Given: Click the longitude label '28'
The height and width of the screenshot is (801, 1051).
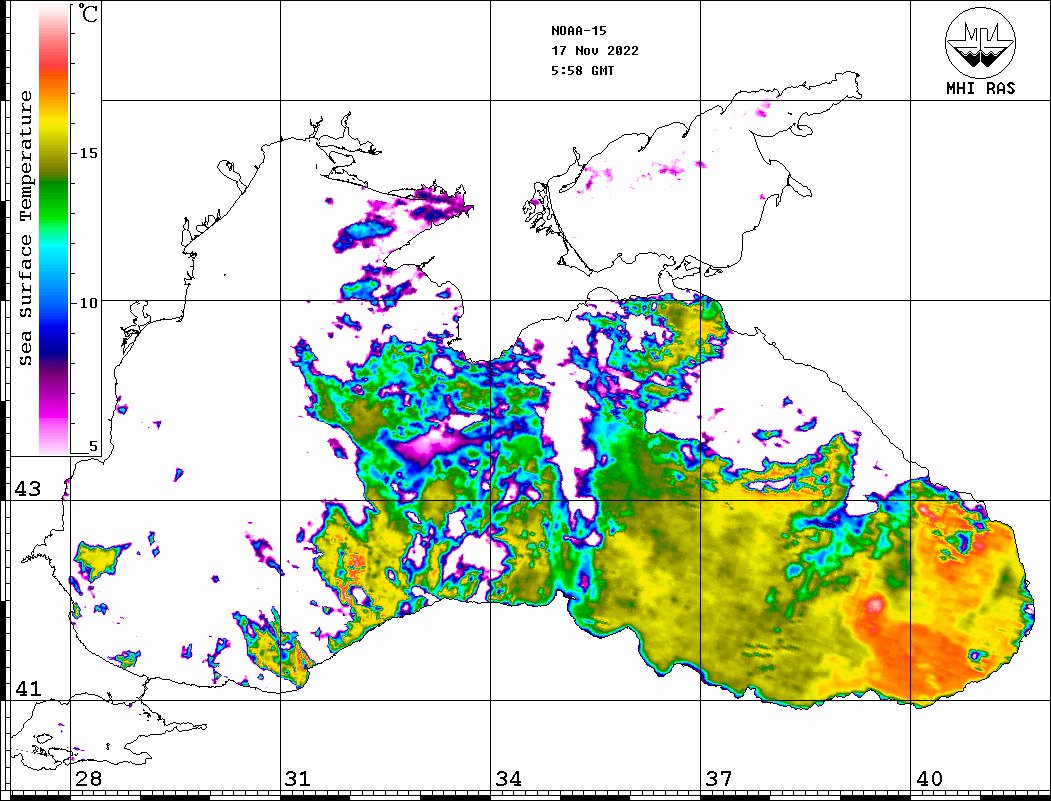Looking at the screenshot, I should pyautogui.click(x=88, y=778).
